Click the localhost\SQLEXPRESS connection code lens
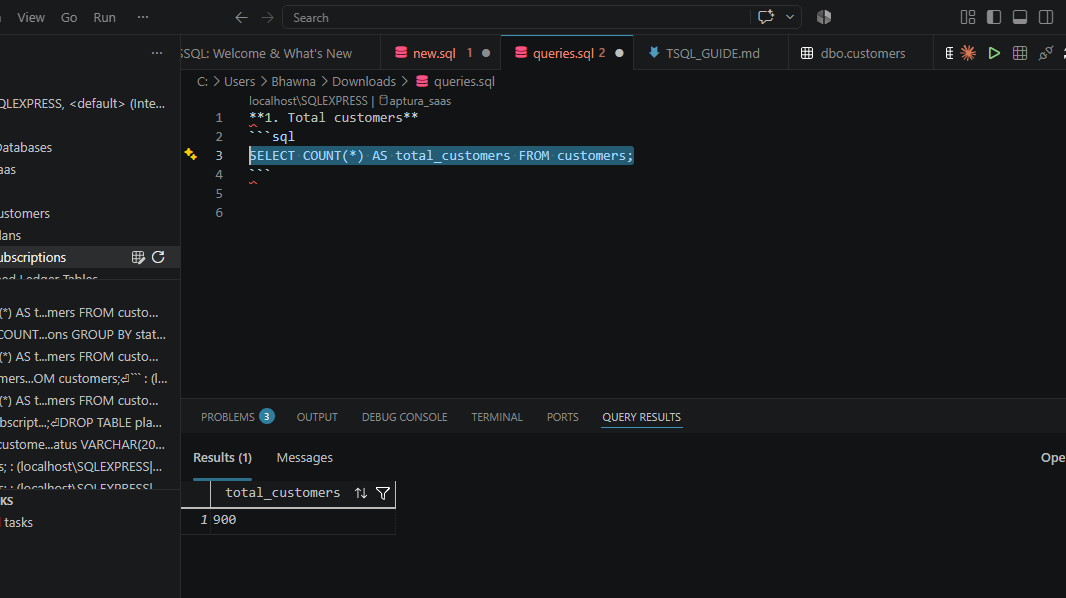Image resolution: width=1066 pixels, height=598 pixels. [x=308, y=101]
